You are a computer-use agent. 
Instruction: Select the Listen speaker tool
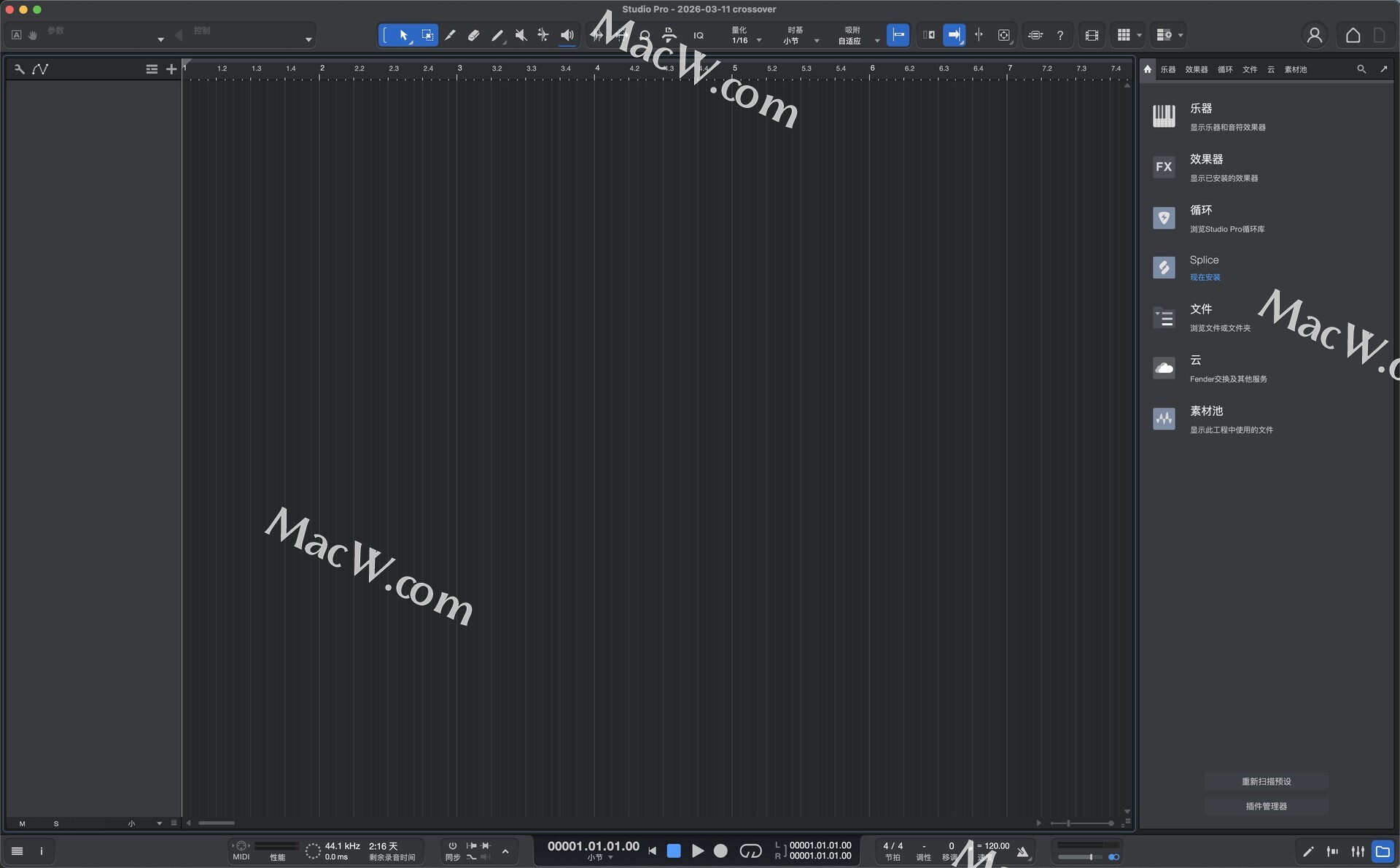(x=567, y=35)
